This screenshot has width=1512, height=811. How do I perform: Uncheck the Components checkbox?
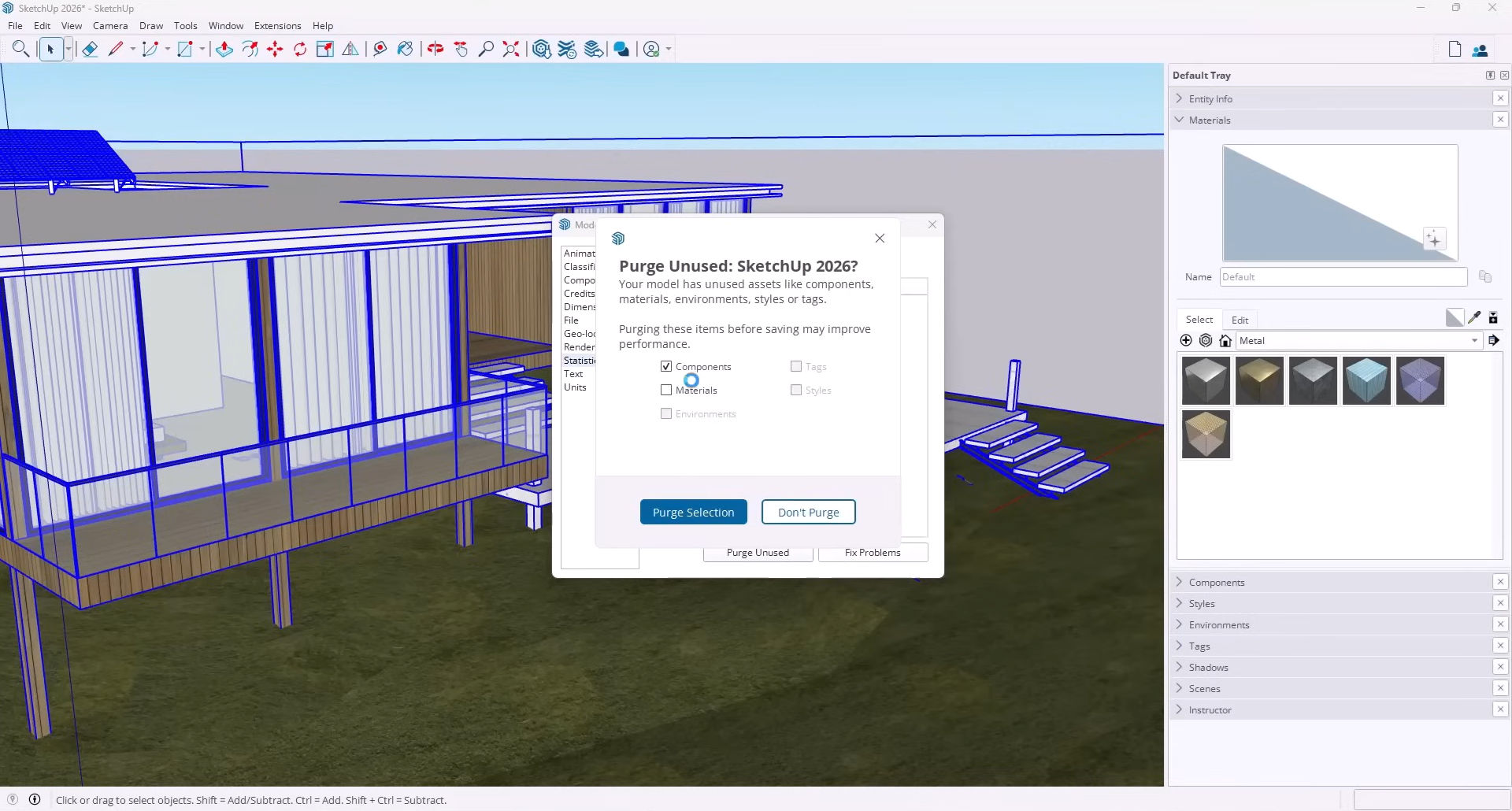[666, 367]
